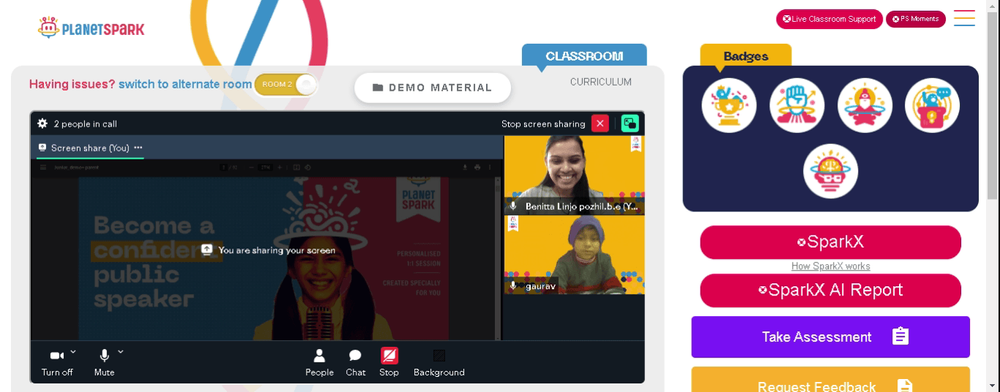Expand camera options chevron
1000x392 pixels.
point(73,351)
